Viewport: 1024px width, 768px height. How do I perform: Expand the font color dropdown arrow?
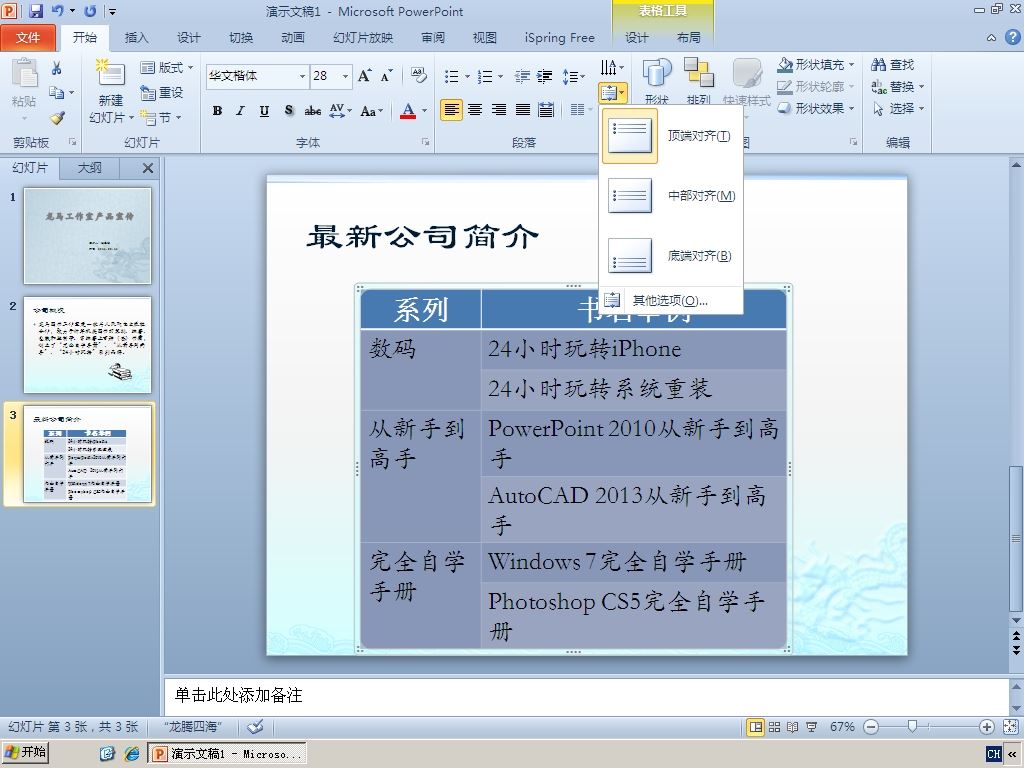click(x=424, y=111)
